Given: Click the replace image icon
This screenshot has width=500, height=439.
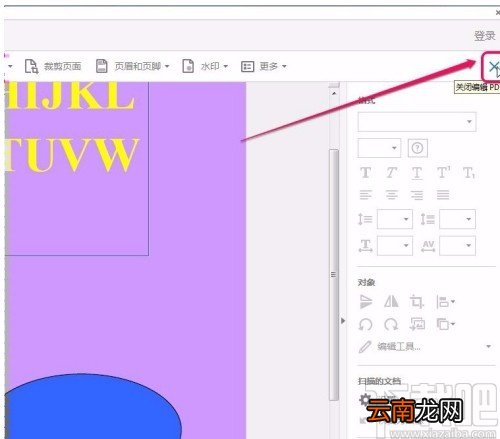Looking at the screenshot, I should coord(417,324).
